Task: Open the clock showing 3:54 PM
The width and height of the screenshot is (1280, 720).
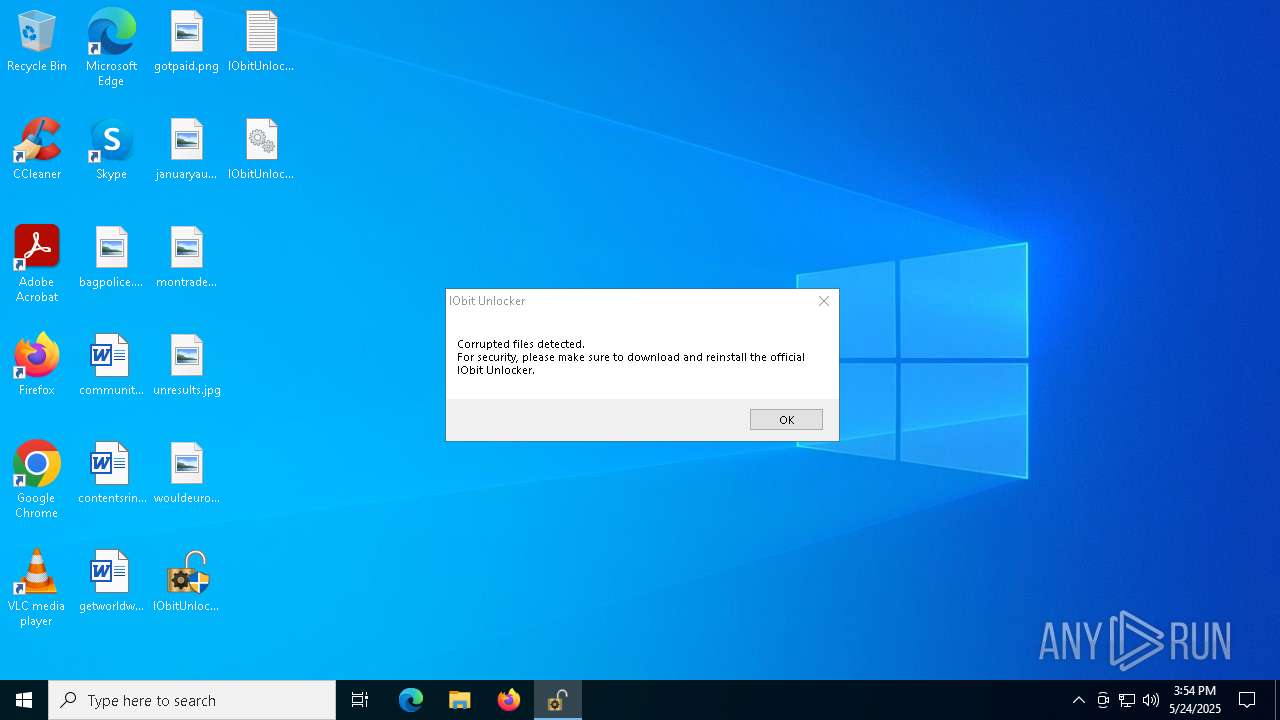Action: coord(1195,700)
